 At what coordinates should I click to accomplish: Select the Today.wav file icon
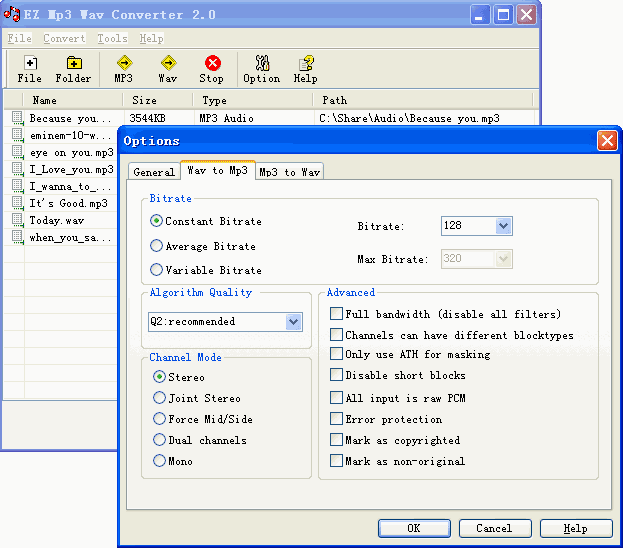coord(17,220)
